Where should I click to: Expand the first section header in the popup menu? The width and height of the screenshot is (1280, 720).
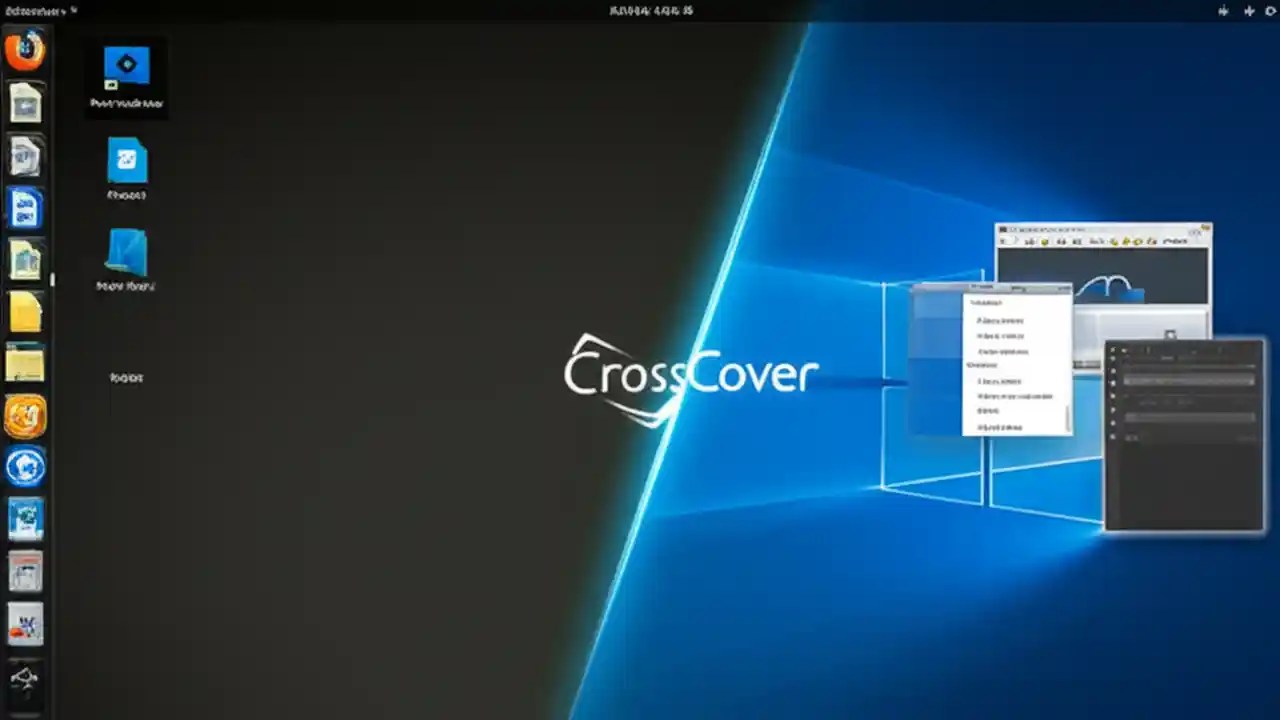(987, 302)
